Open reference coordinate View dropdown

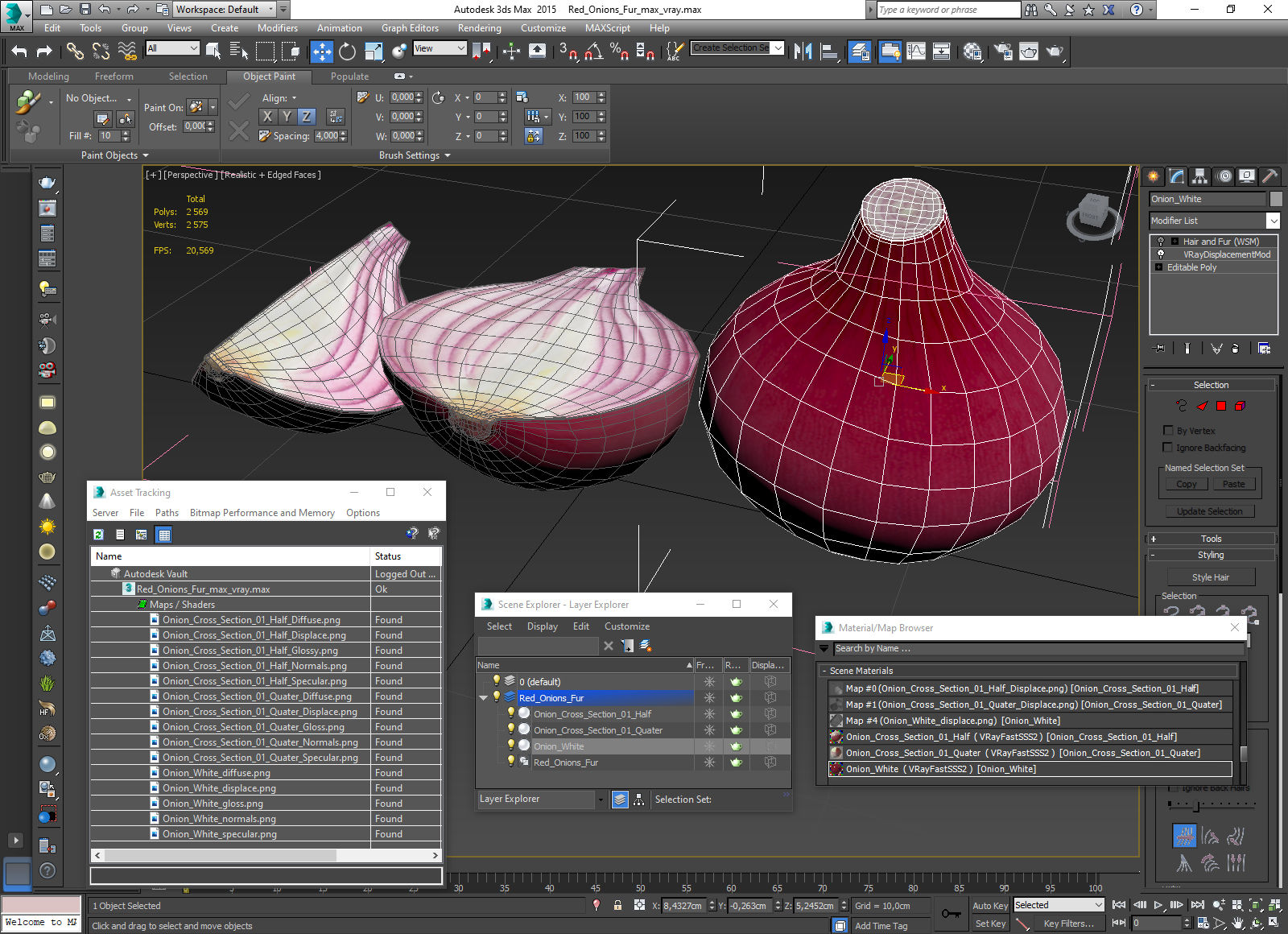coord(440,48)
